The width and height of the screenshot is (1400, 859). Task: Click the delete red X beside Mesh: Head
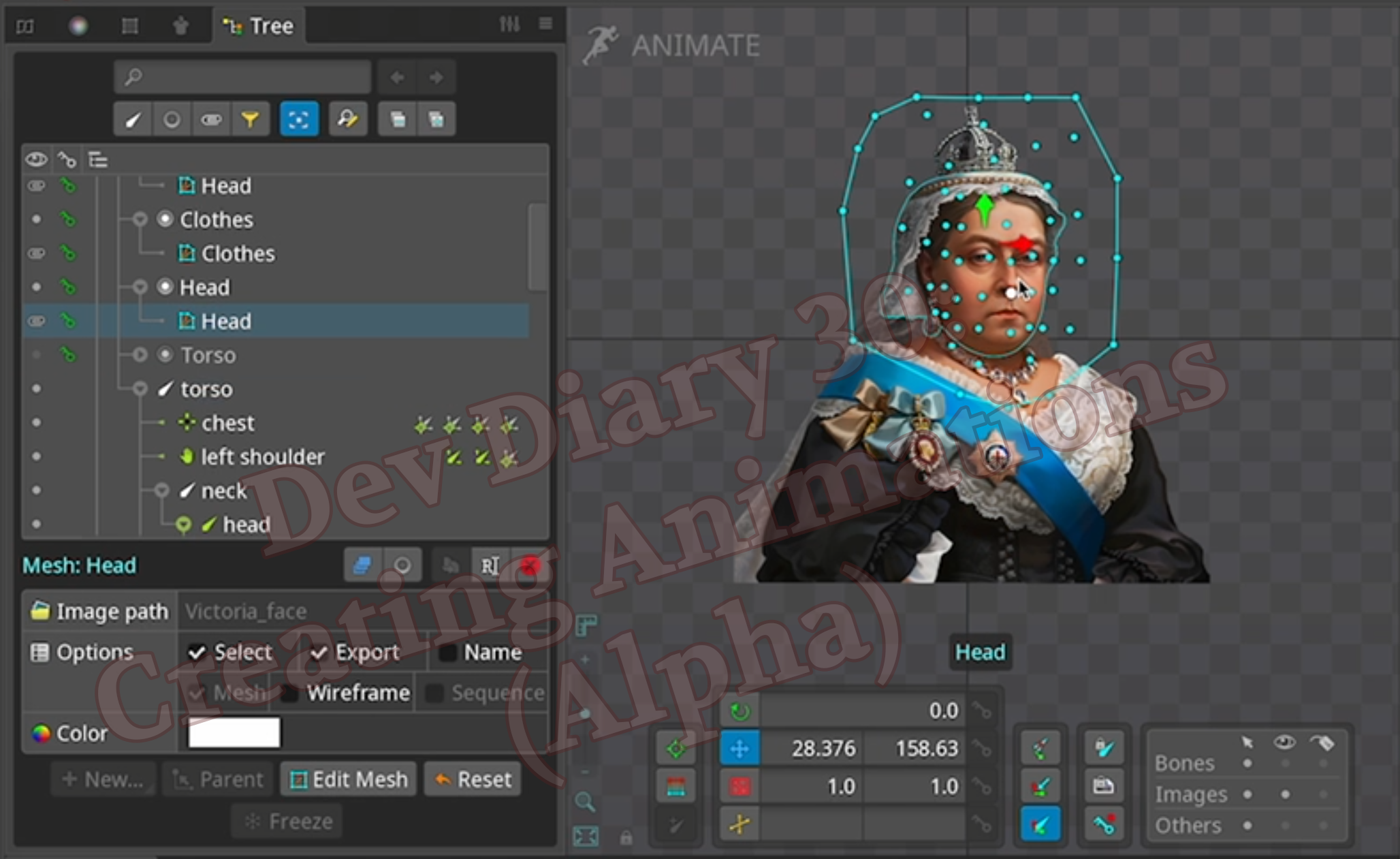coord(530,565)
